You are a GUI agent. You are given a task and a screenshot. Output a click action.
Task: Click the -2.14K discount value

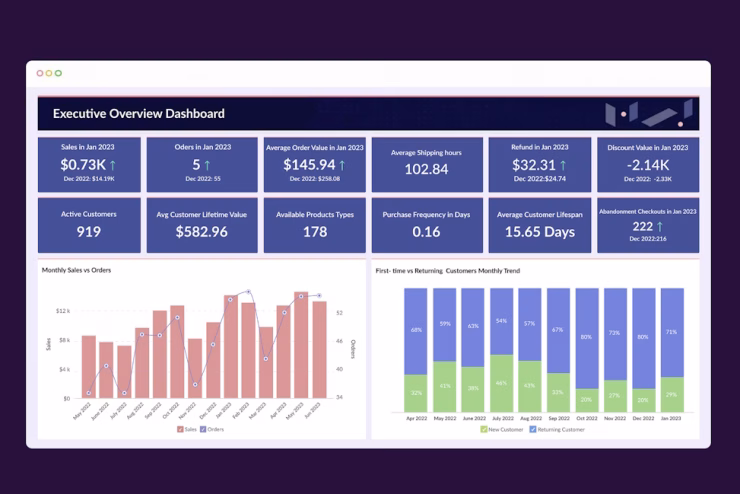648,165
